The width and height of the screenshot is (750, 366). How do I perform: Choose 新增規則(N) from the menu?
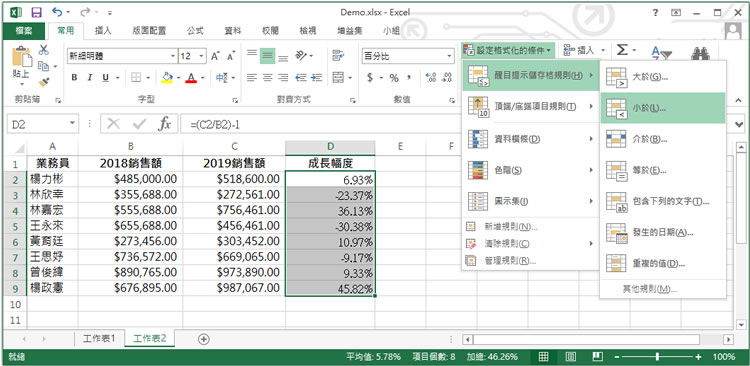(531, 227)
